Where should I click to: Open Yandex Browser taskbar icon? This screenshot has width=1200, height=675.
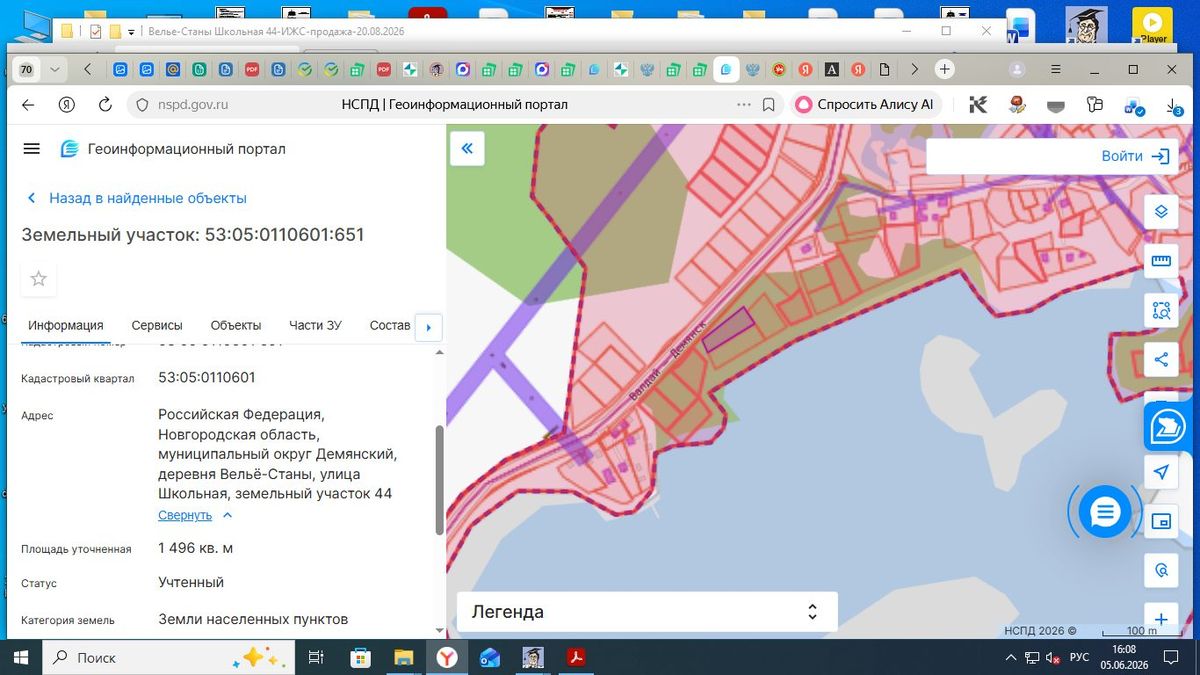pos(446,657)
